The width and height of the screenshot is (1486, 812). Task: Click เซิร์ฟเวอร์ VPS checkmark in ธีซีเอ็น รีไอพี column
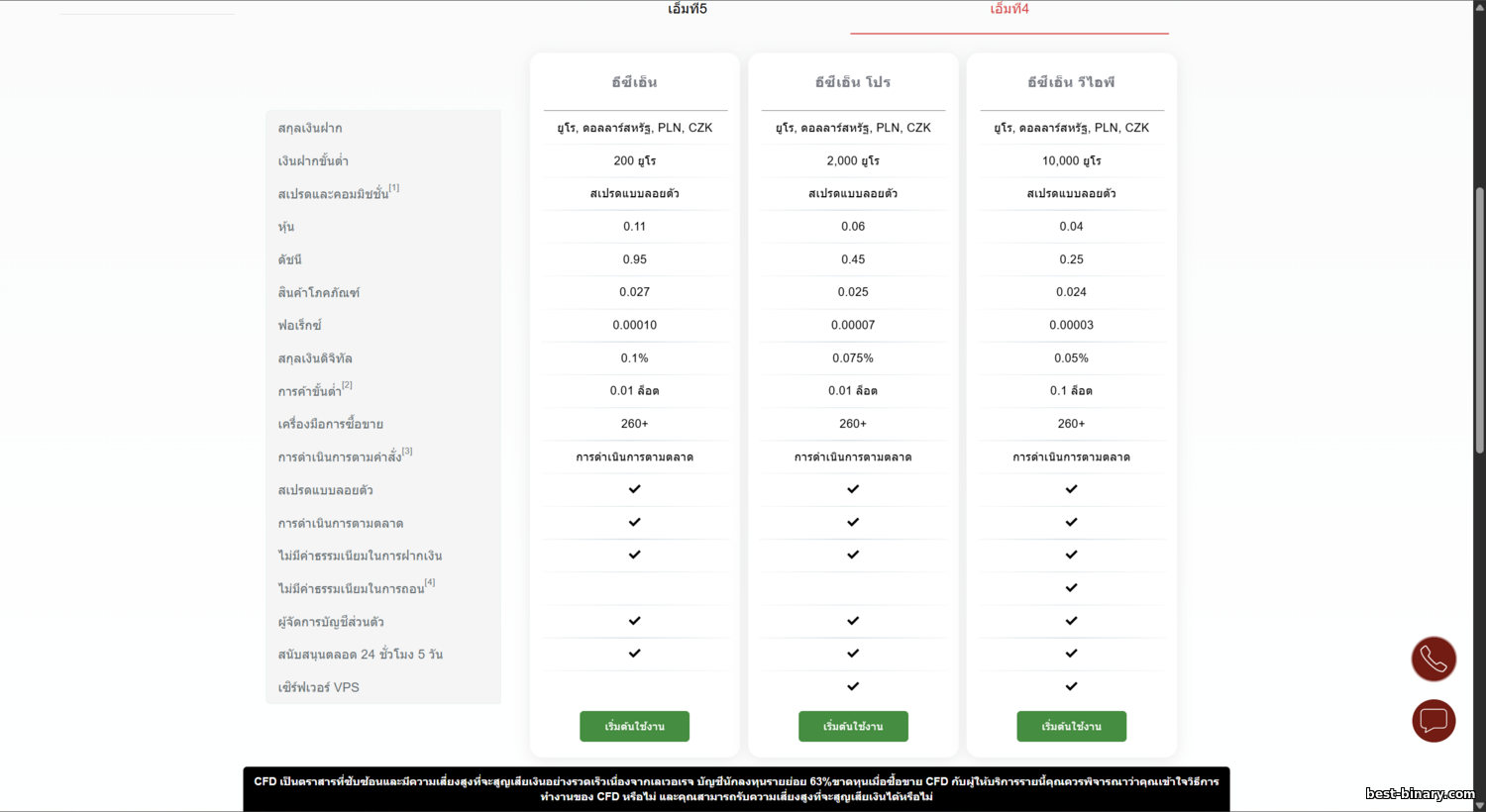click(1071, 686)
